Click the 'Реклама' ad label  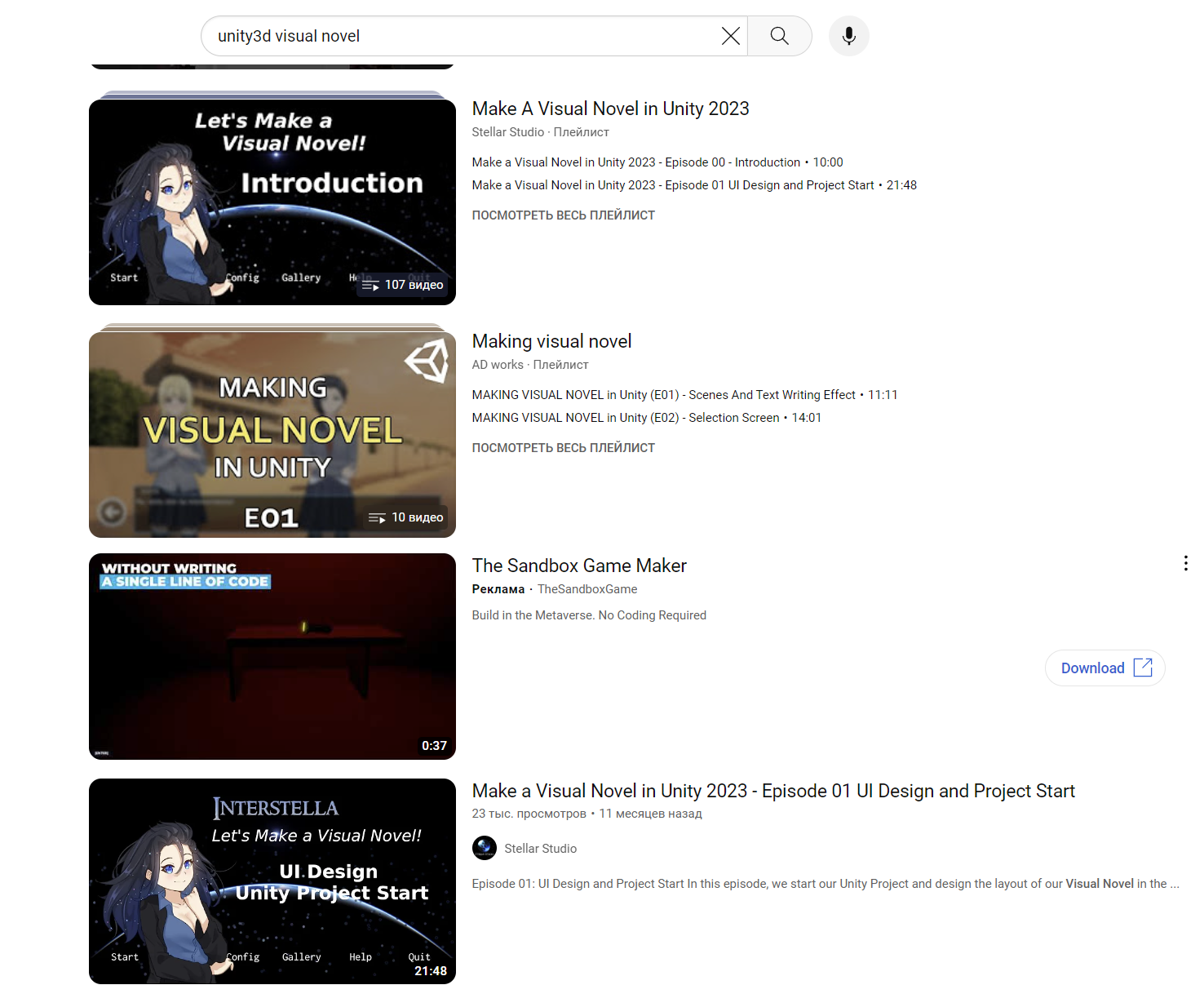[x=498, y=589]
